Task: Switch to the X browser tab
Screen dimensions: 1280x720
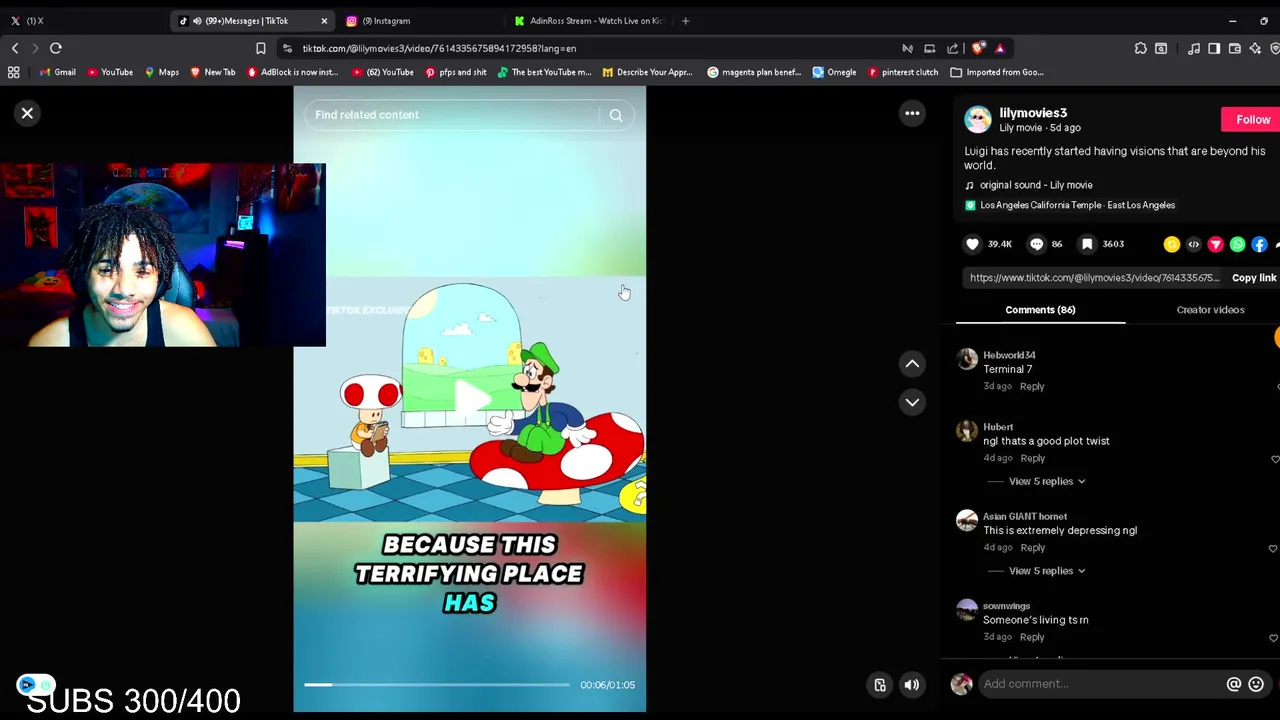Action: (x=35, y=21)
